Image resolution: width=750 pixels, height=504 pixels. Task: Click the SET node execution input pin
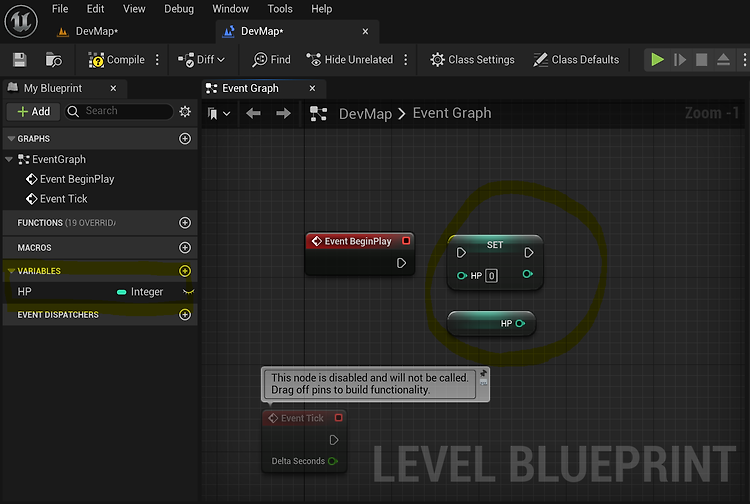click(x=461, y=252)
